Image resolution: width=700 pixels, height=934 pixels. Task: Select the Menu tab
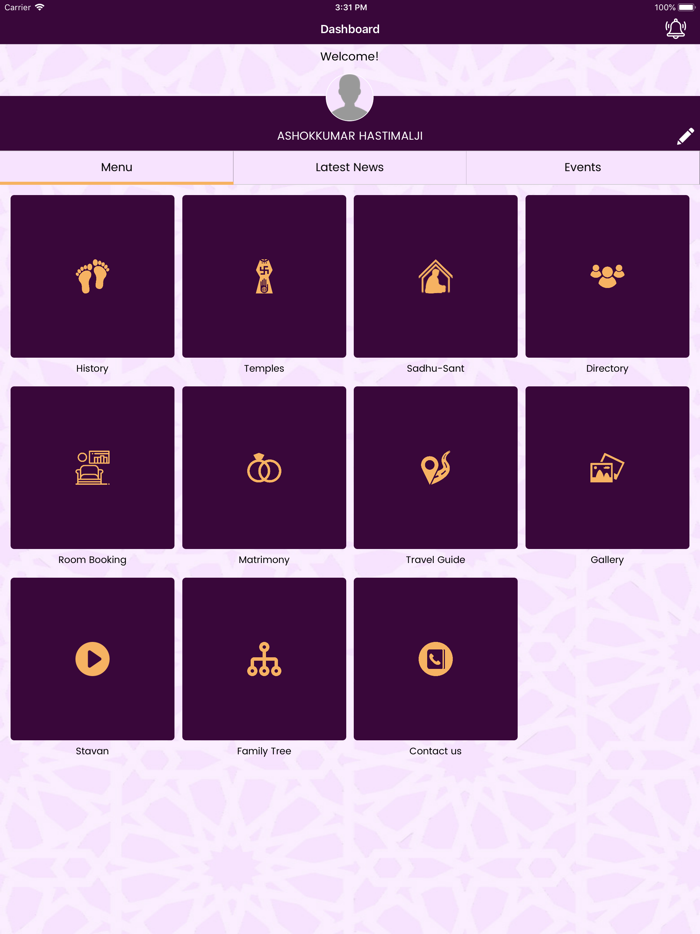tap(116, 167)
